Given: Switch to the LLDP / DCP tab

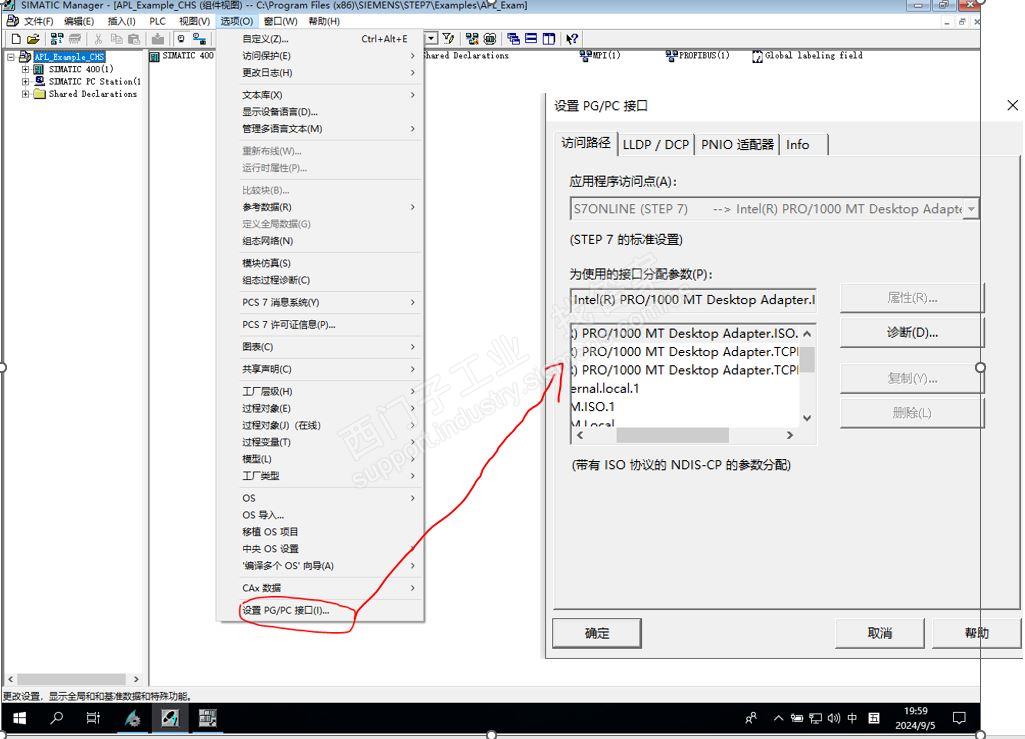Looking at the screenshot, I should 656,145.
